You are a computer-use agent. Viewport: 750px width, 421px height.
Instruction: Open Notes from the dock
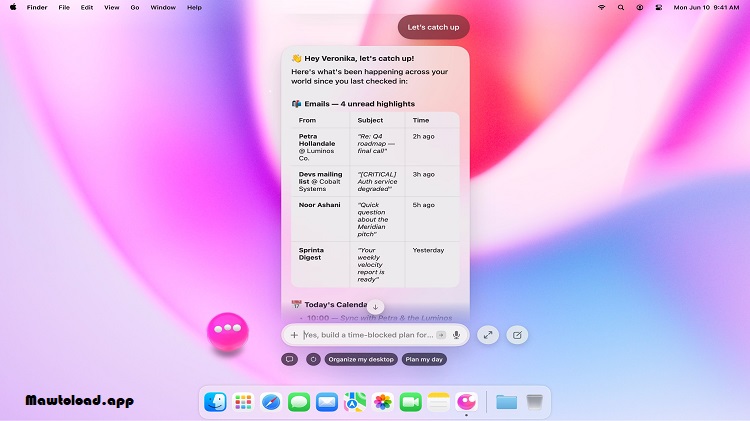pos(438,402)
